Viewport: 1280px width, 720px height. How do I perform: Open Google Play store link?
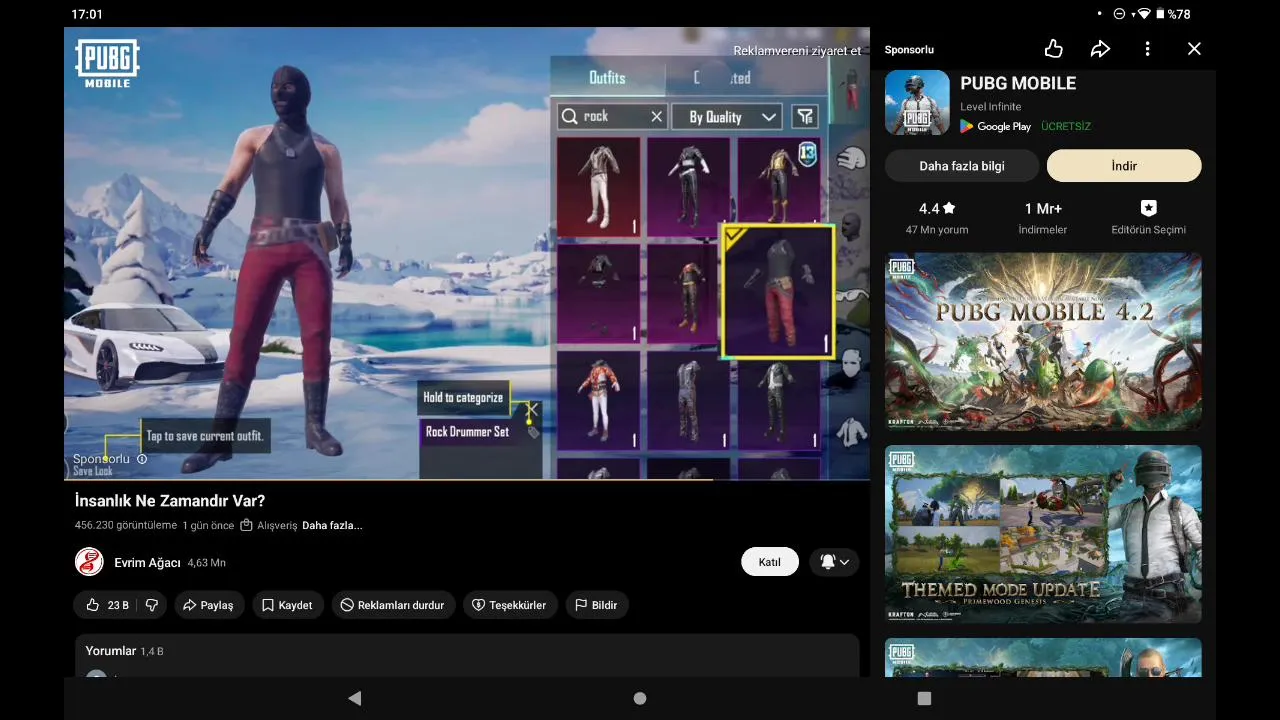click(996, 127)
